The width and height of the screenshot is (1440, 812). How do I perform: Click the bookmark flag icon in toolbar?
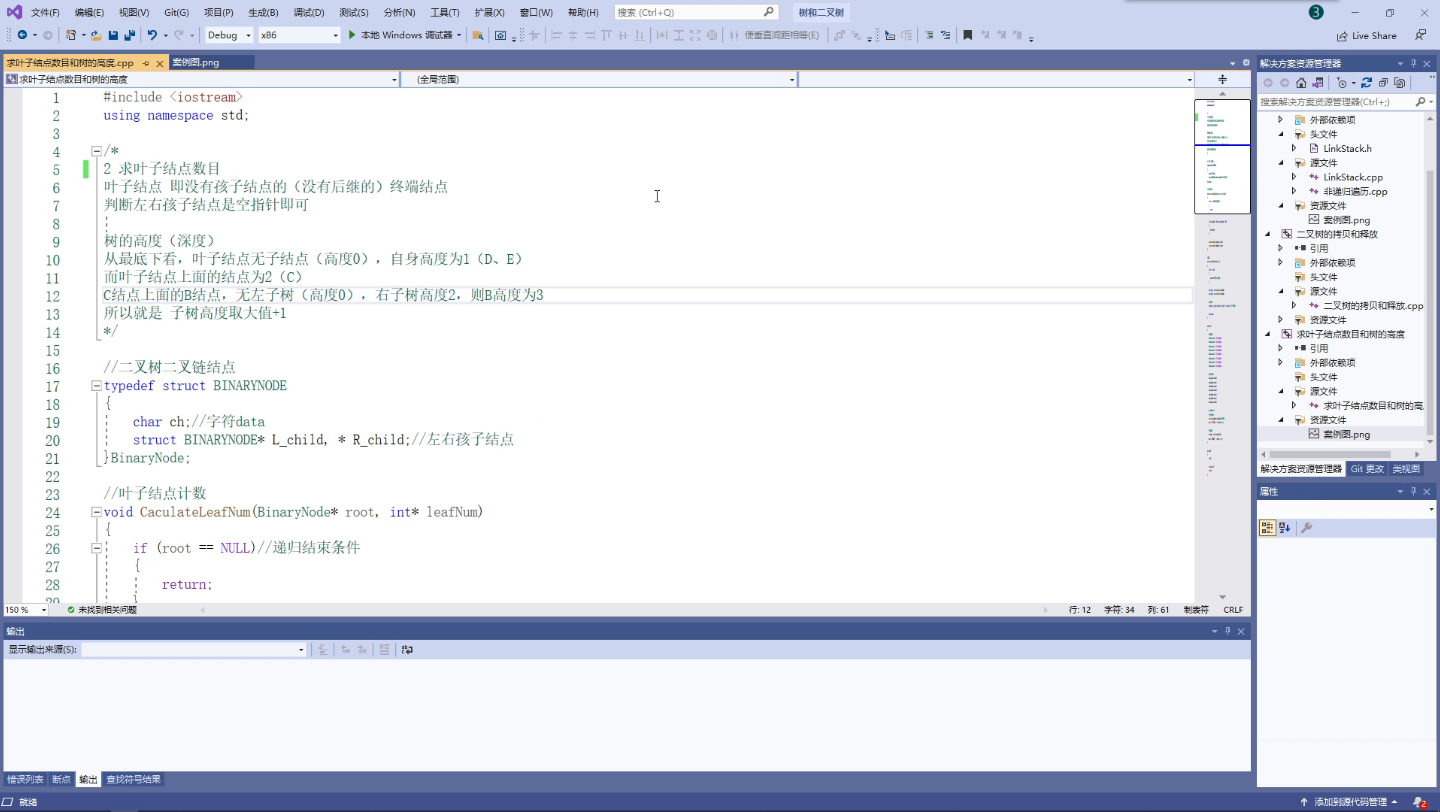967,35
